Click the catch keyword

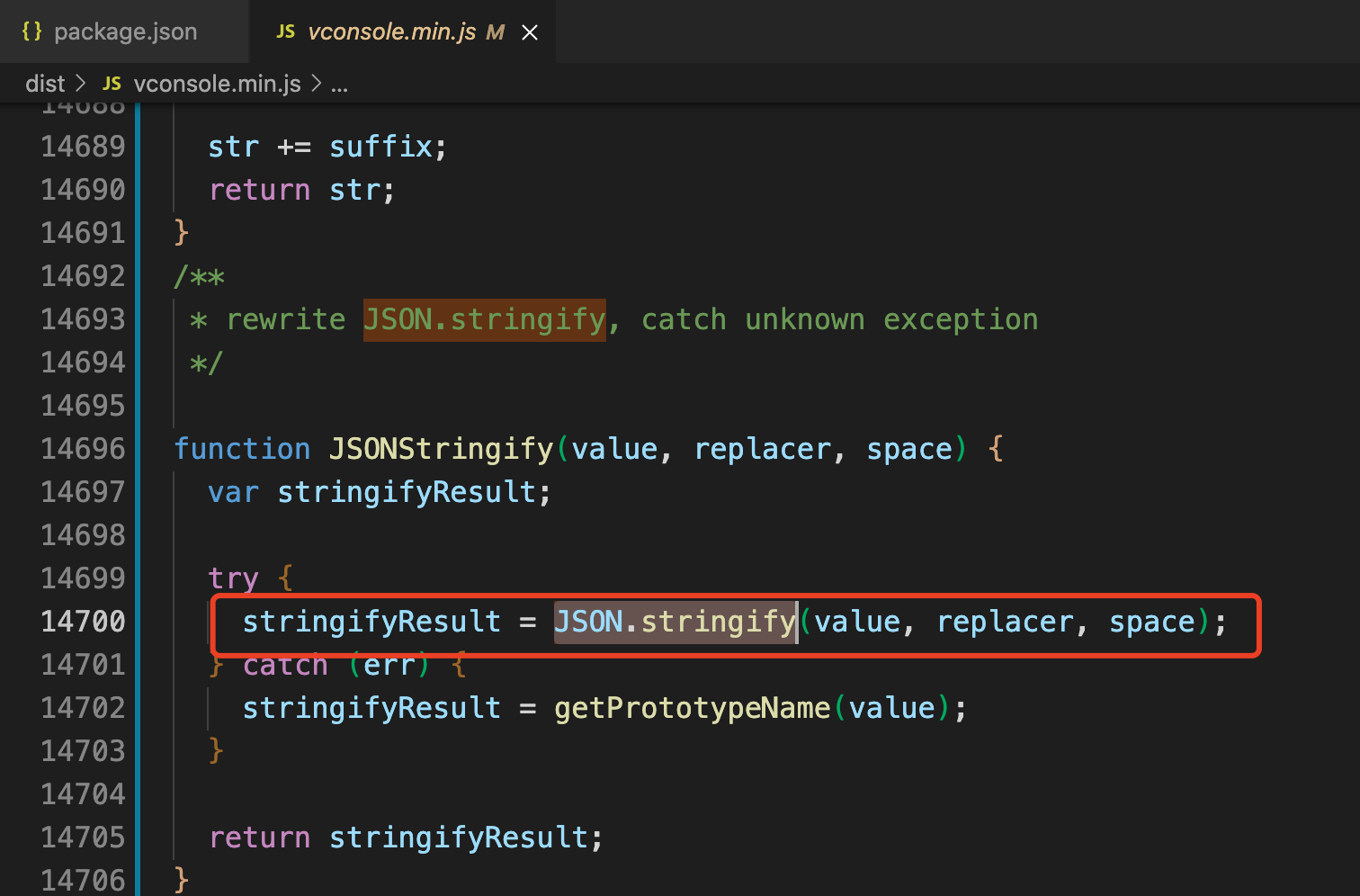[286, 665]
